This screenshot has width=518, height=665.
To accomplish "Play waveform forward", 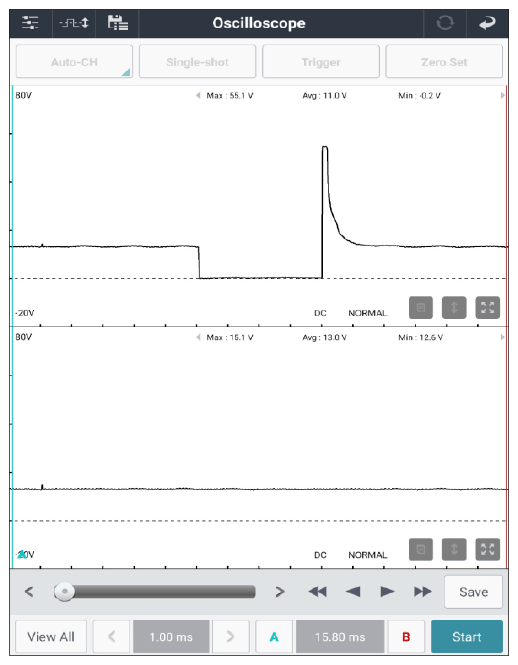I will (387, 592).
